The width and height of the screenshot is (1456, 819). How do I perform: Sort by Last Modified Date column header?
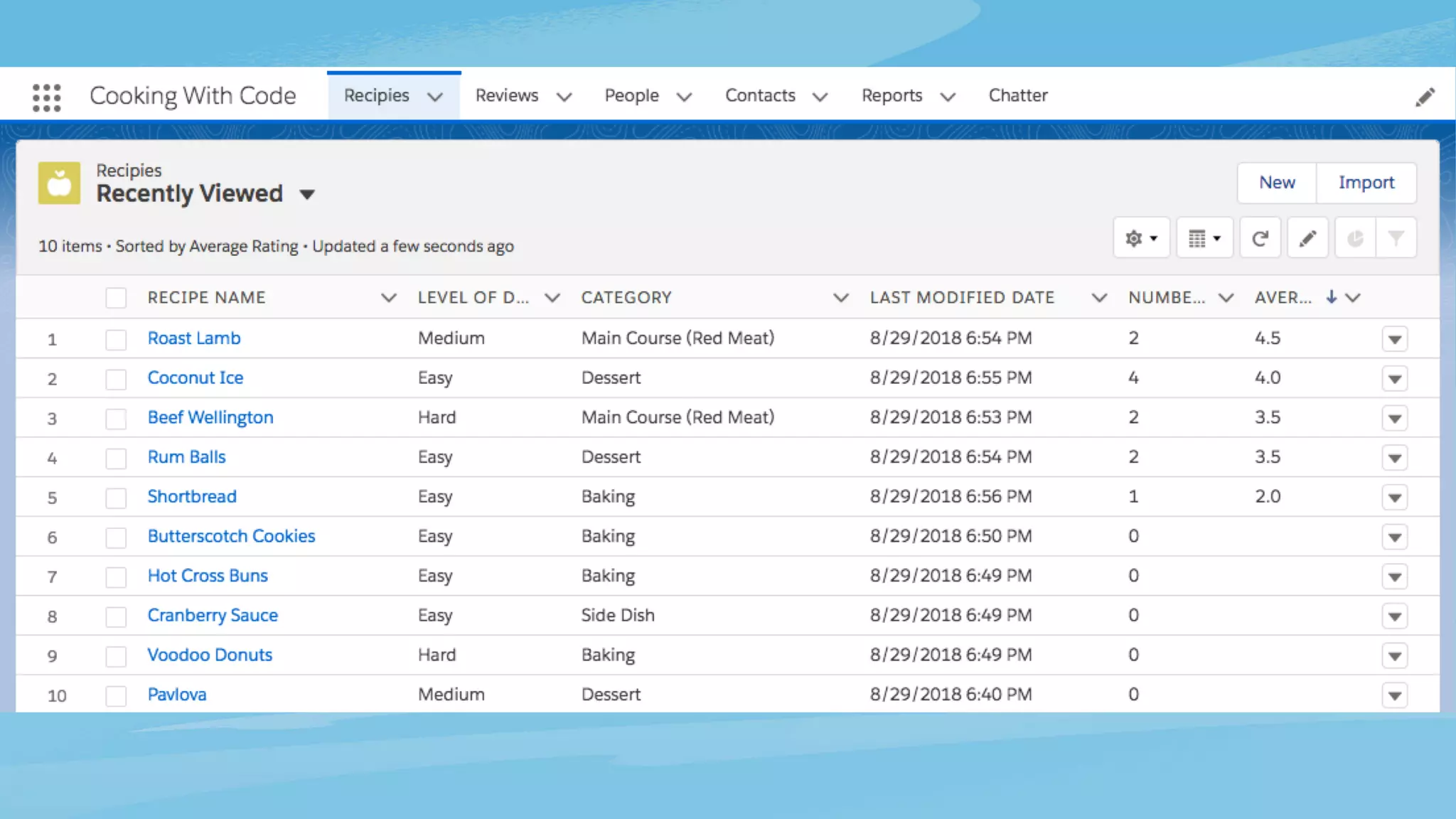[962, 298]
